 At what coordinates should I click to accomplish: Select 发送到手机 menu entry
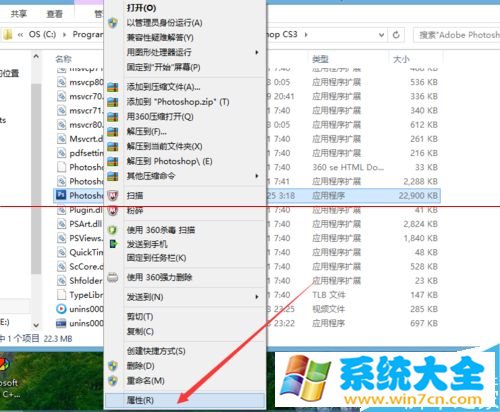[147, 244]
